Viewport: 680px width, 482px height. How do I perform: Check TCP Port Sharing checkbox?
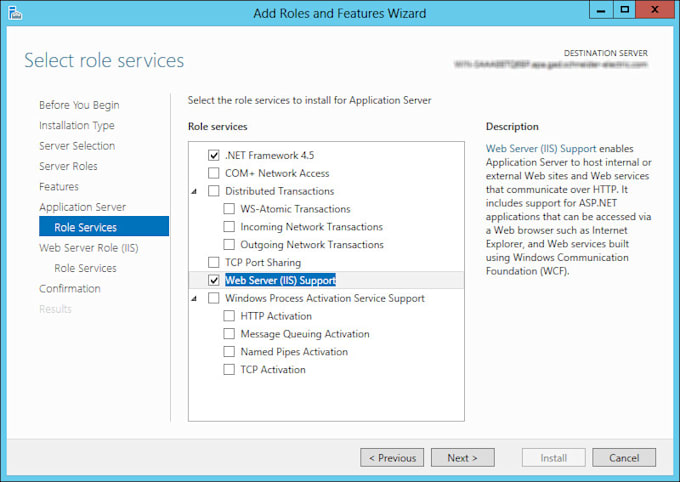pyautogui.click(x=213, y=262)
